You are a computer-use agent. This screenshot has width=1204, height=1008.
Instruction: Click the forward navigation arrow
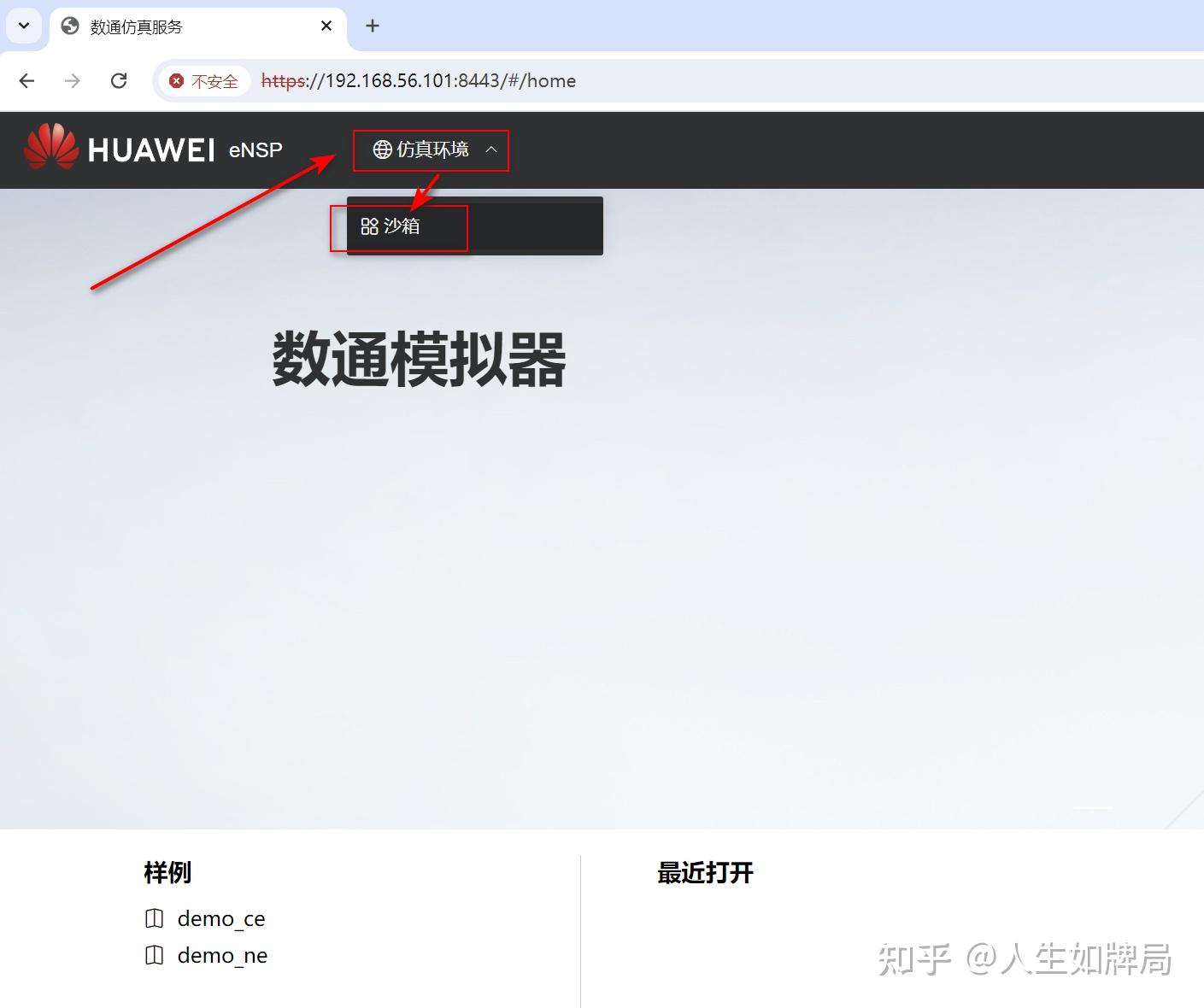coord(73,80)
